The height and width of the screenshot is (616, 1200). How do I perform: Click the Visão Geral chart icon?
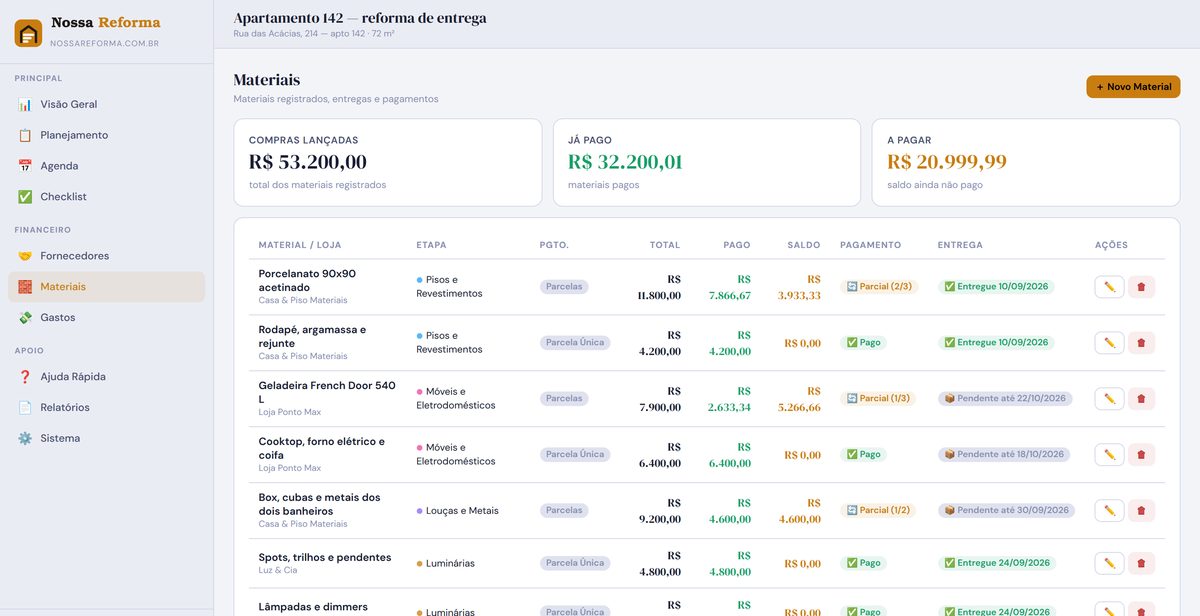click(25, 104)
